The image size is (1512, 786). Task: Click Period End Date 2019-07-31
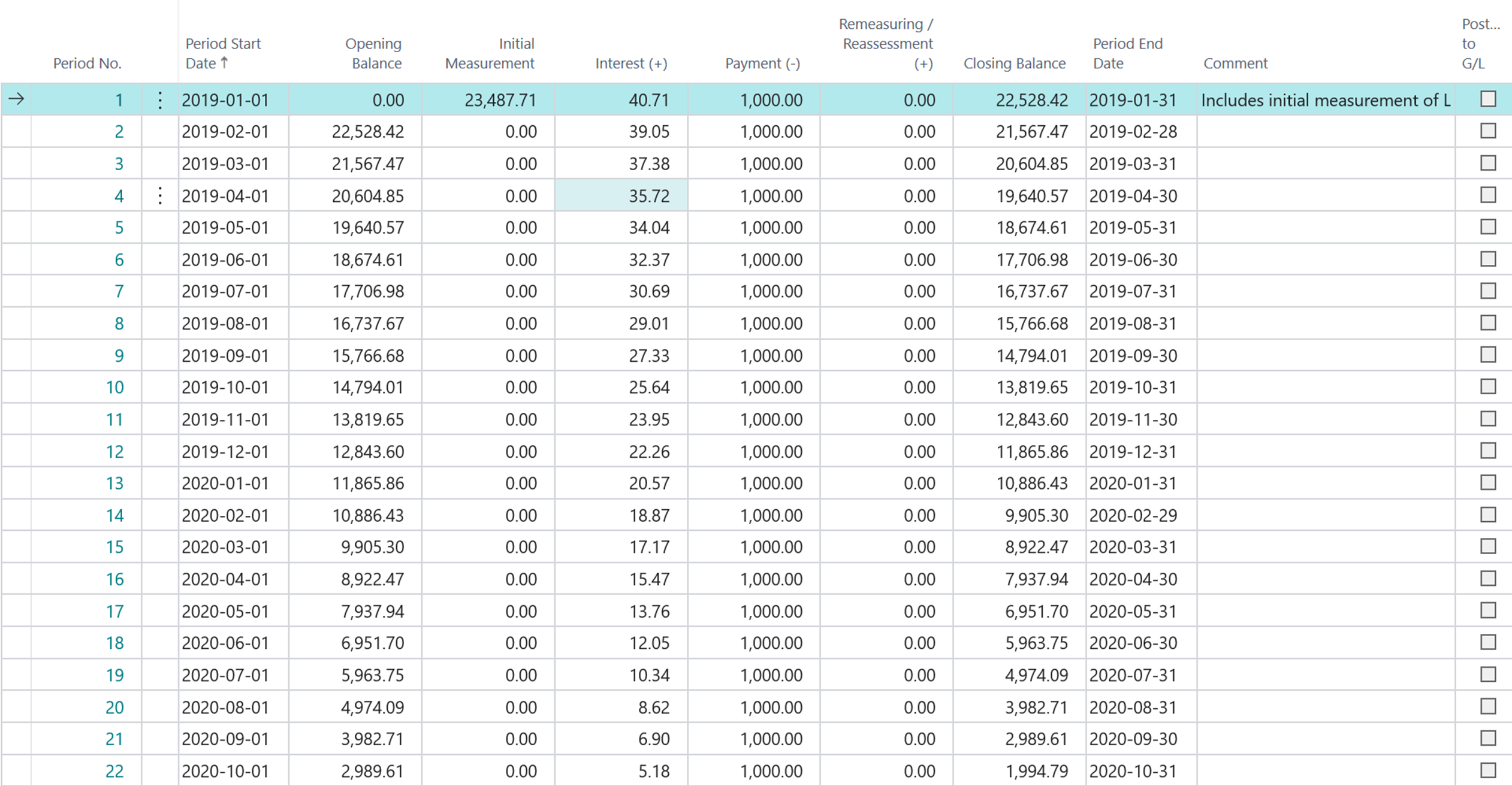(x=1133, y=292)
